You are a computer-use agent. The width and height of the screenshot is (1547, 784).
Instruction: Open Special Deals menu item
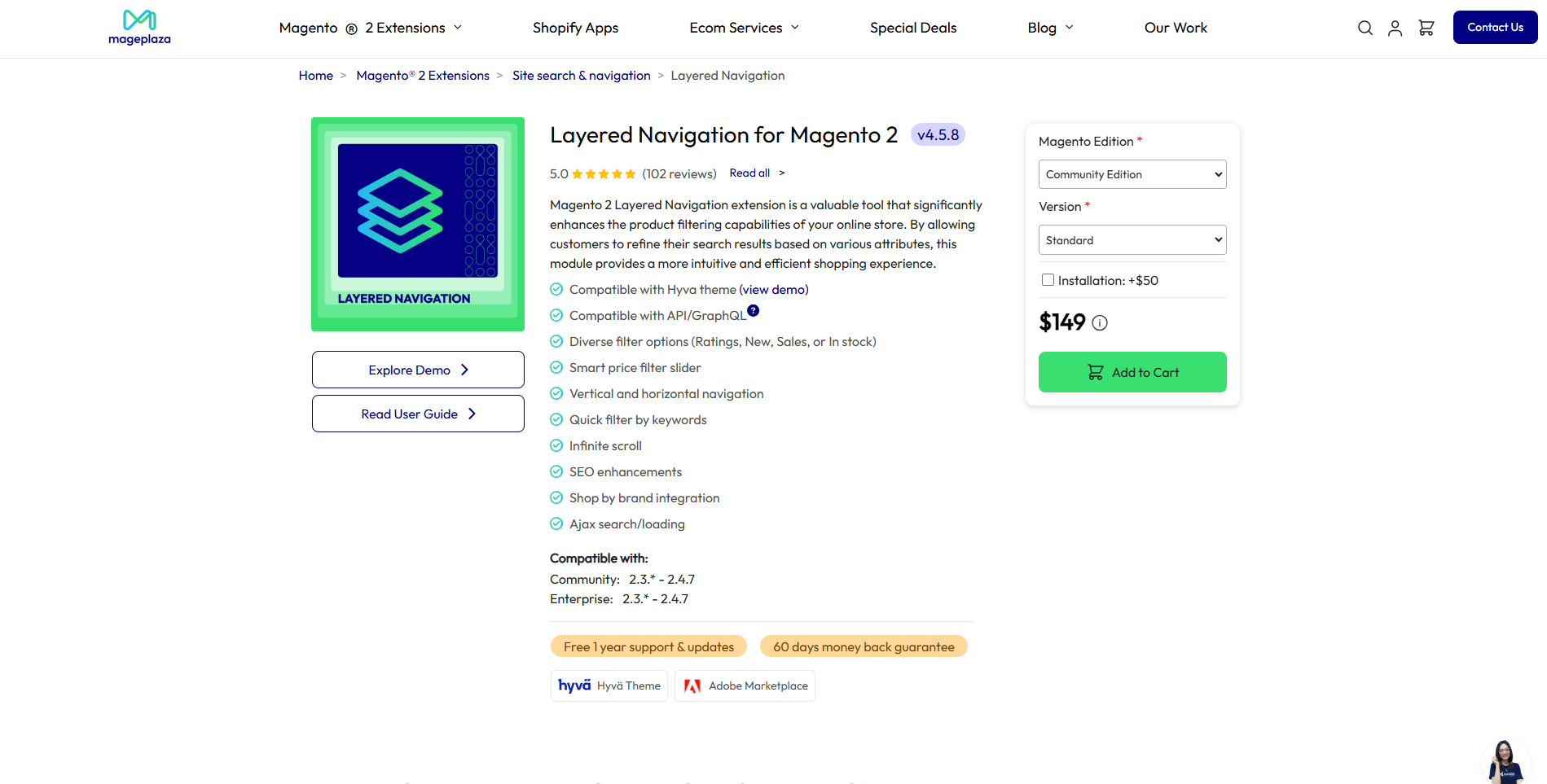click(x=913, y=28)
